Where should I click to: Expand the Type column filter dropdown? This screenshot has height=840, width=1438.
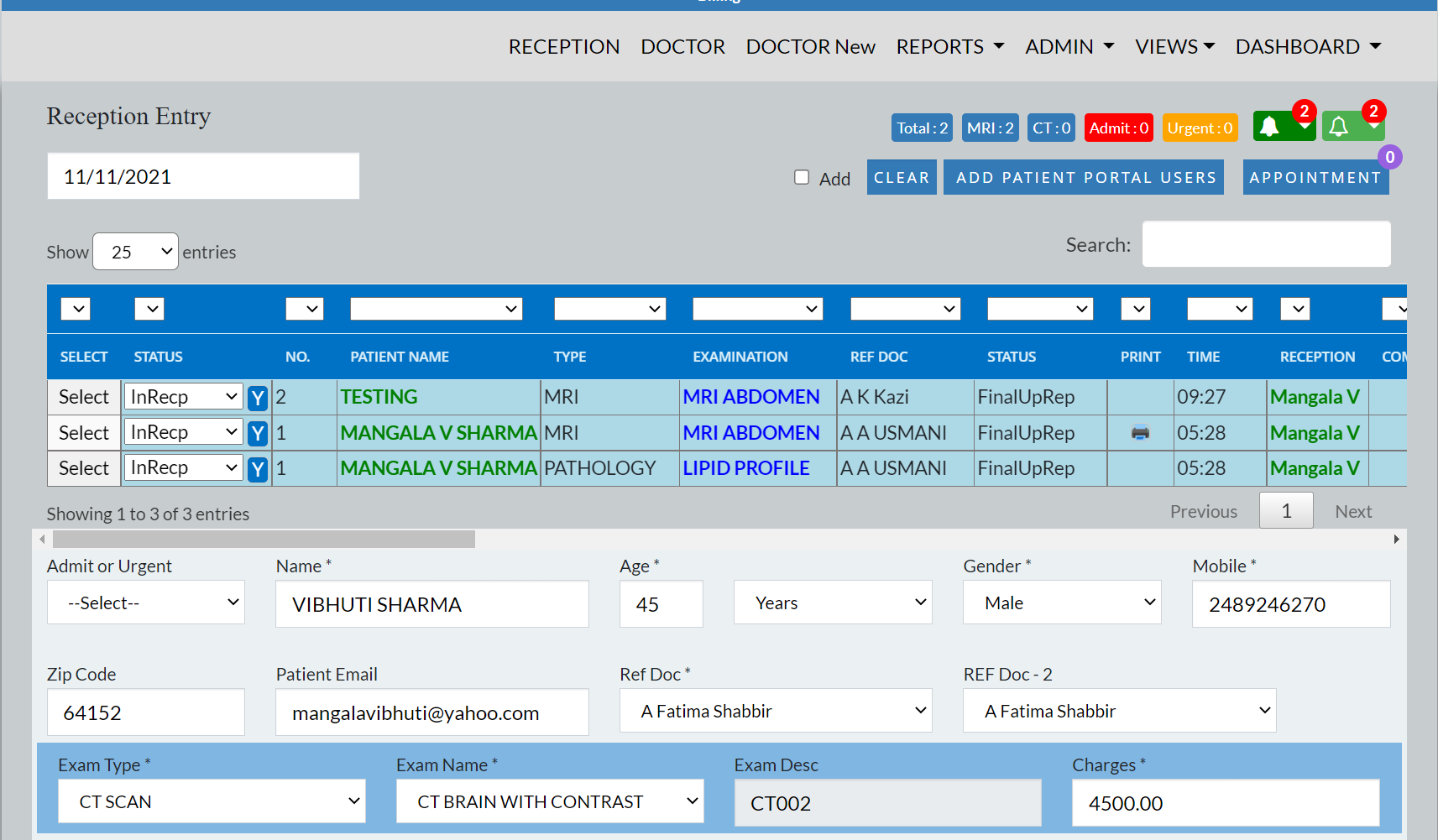click(x=610, y=309)
